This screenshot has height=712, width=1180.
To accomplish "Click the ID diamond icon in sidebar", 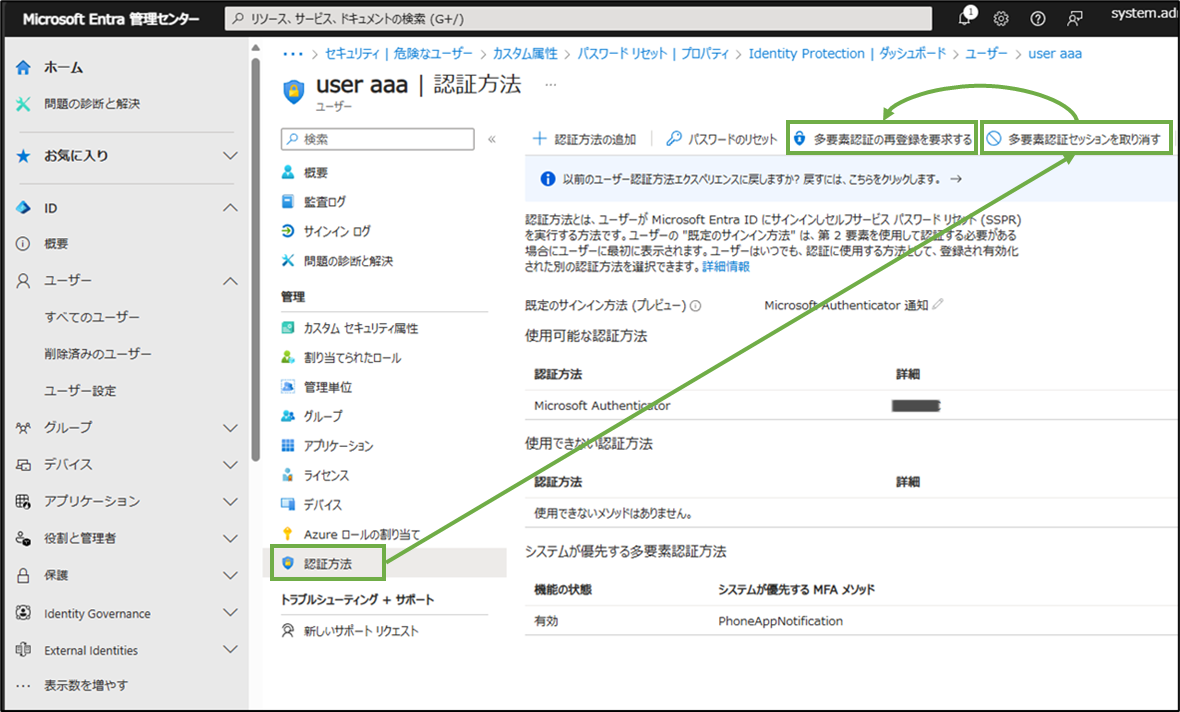I will [x=23, y=208].
